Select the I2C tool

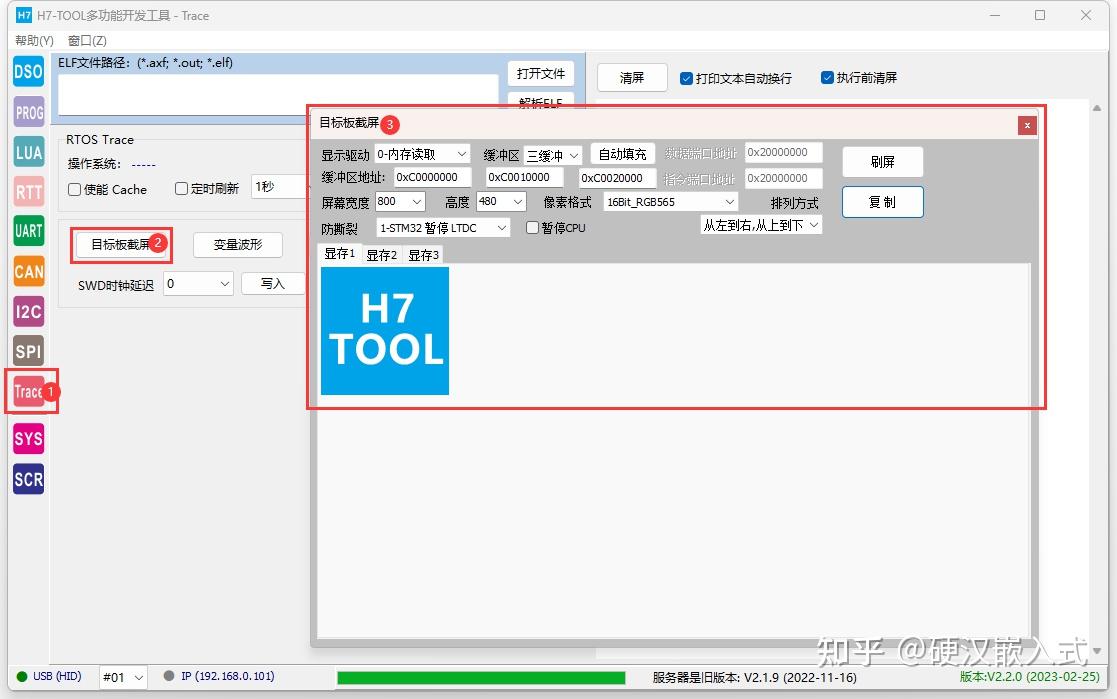[27, 311]
